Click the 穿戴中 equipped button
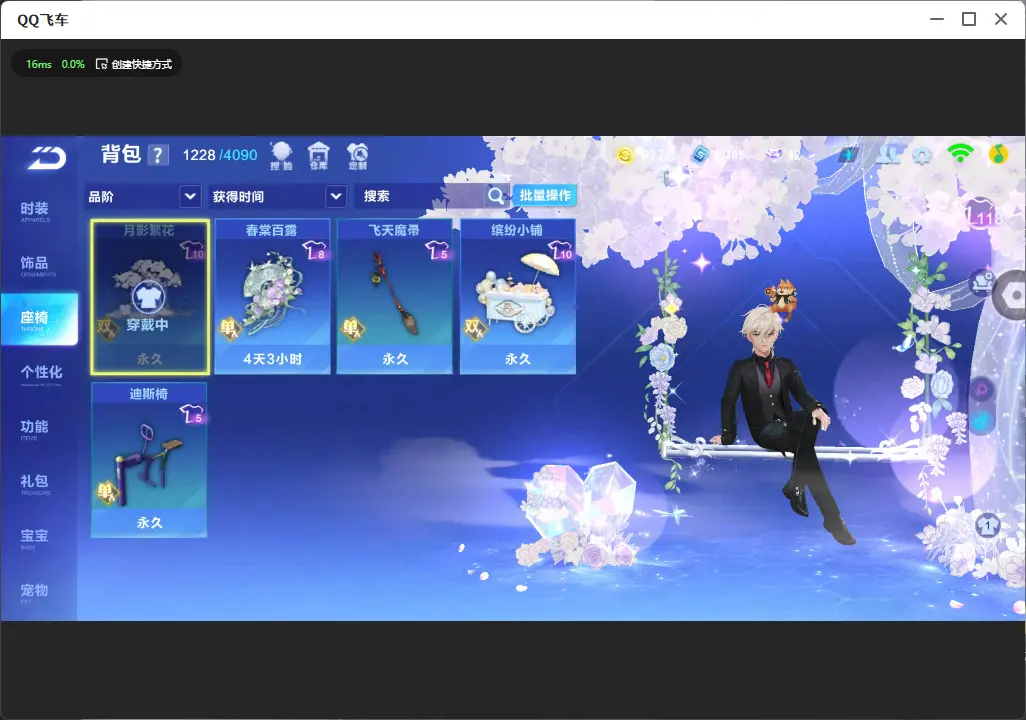 coord(149,306)
